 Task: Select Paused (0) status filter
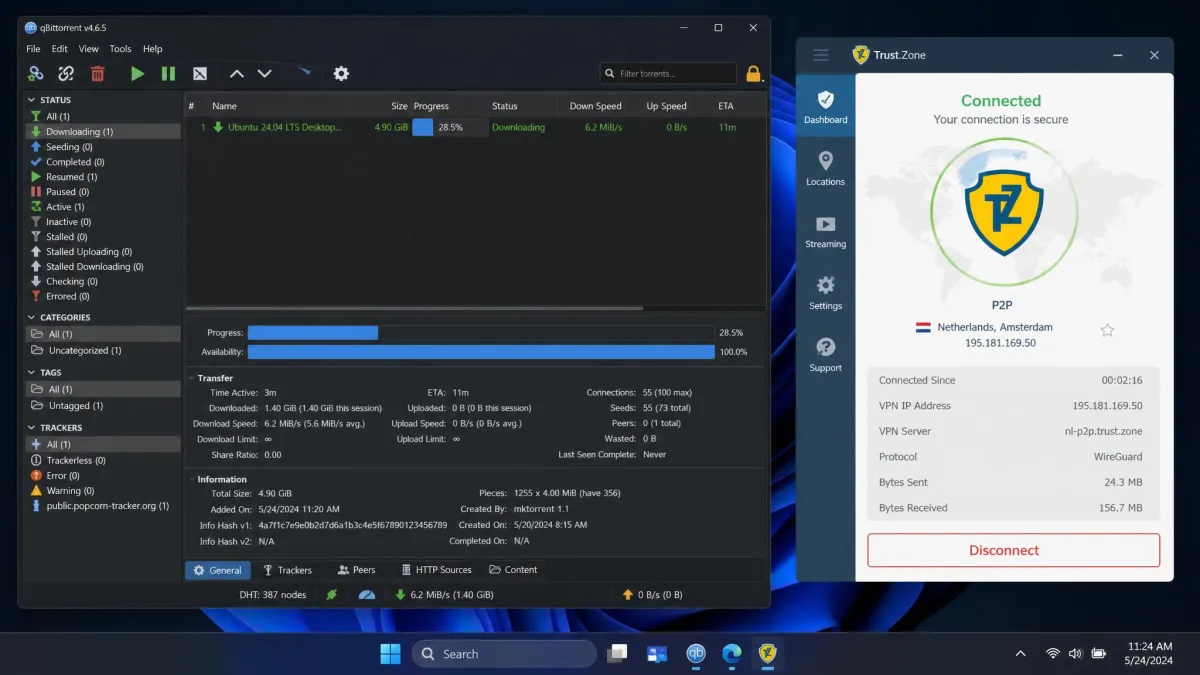coord(103,192)
